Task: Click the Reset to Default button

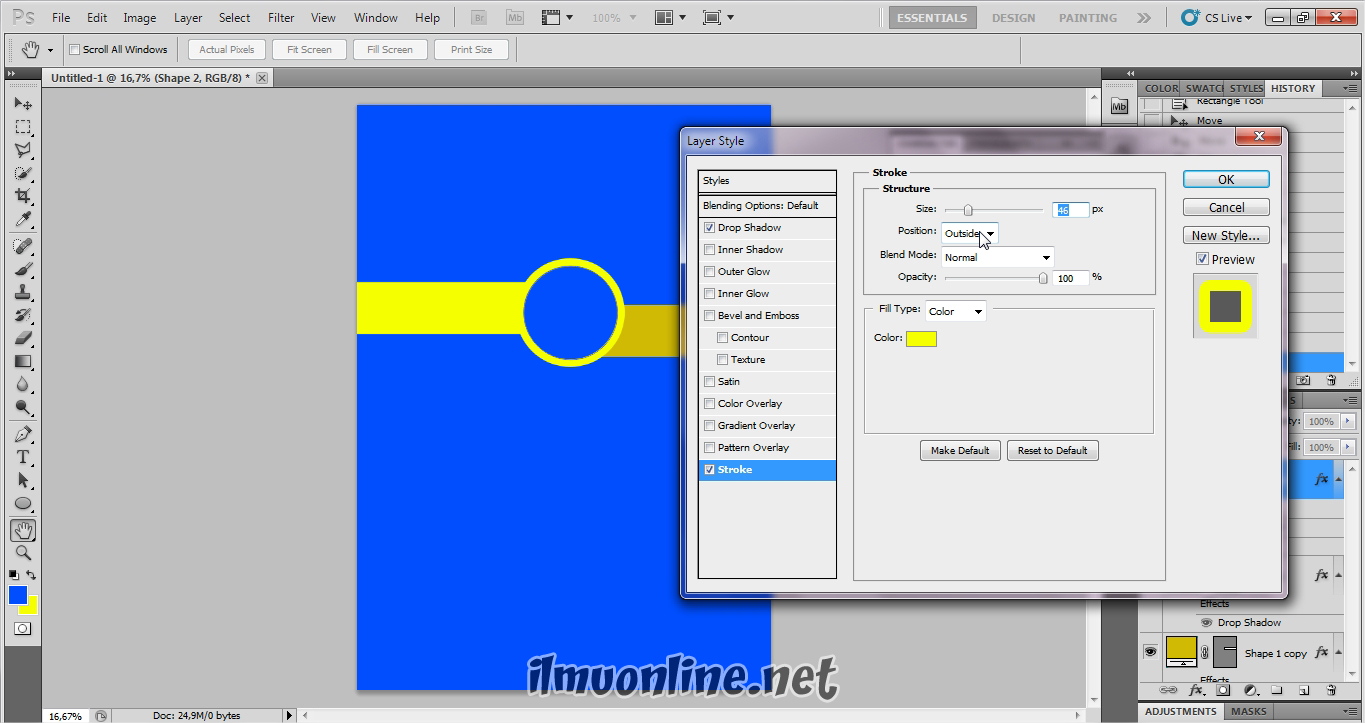Action: pos(1052,450)
